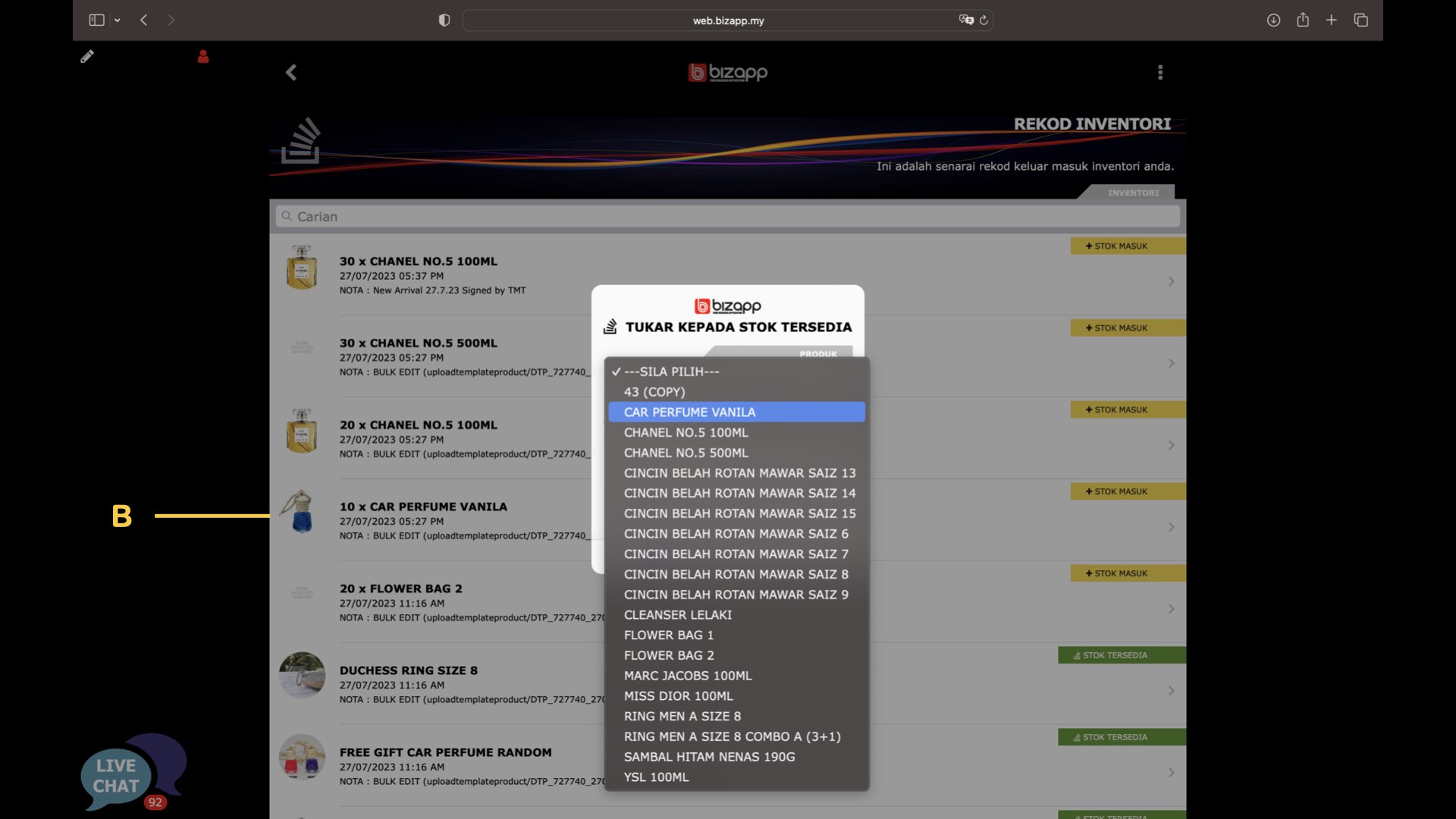Select CHANEL NO.5 100ML option

tap(736, 432)
